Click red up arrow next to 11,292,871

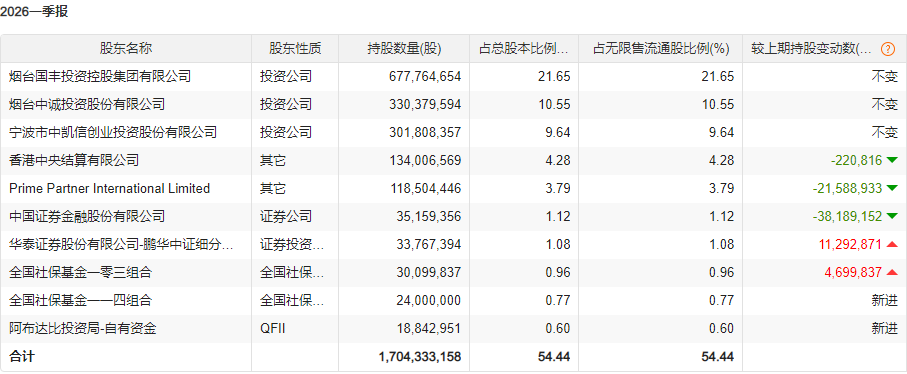pos(891,245)
